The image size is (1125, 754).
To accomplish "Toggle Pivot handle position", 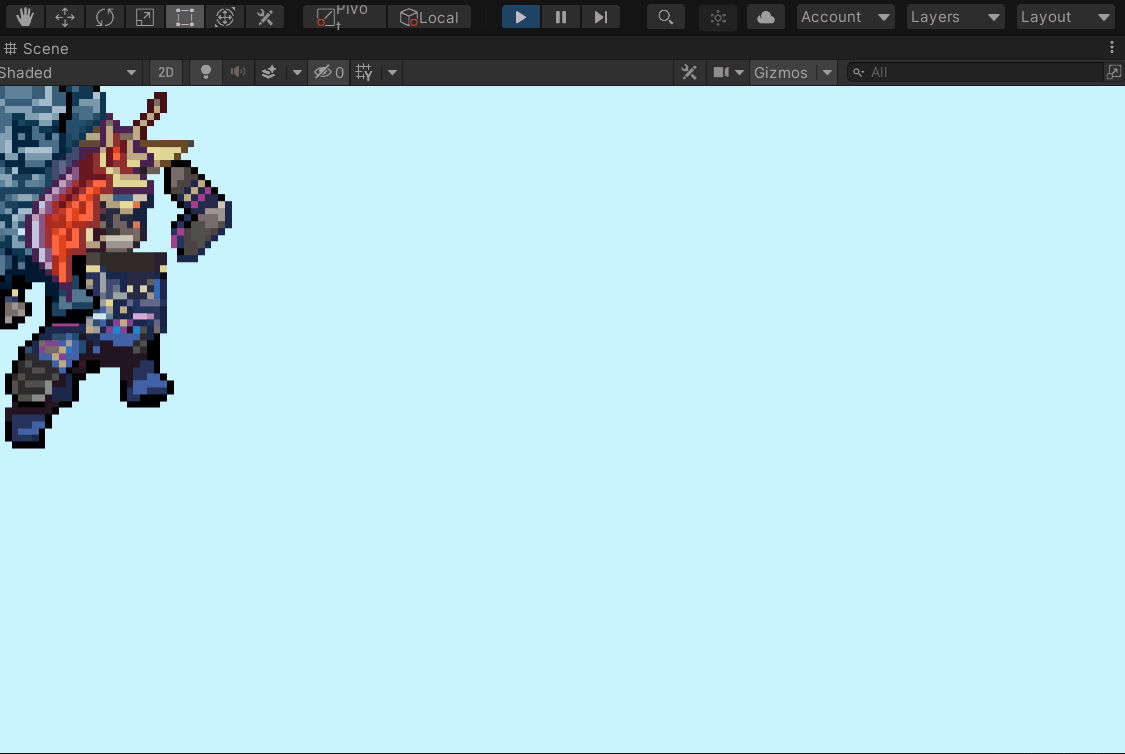I will coord(344,17).
